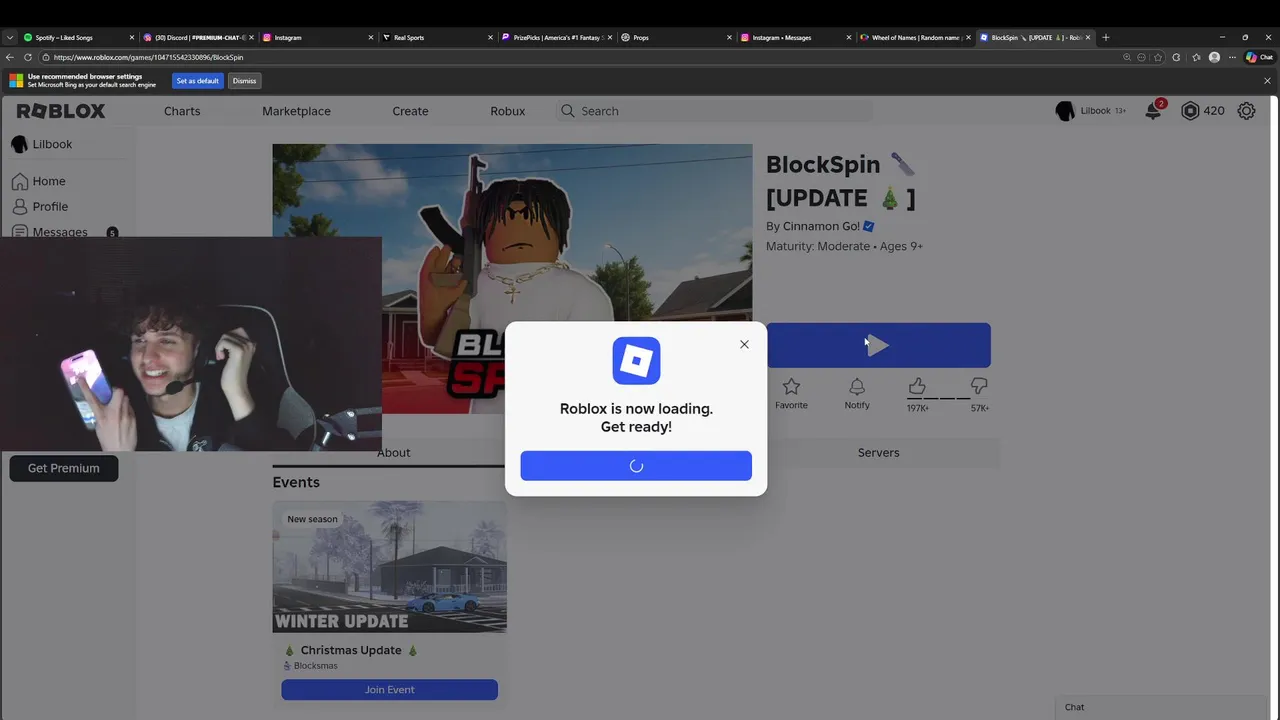Switch to the Props tab

pyautogui.click(x=676, y=37)
